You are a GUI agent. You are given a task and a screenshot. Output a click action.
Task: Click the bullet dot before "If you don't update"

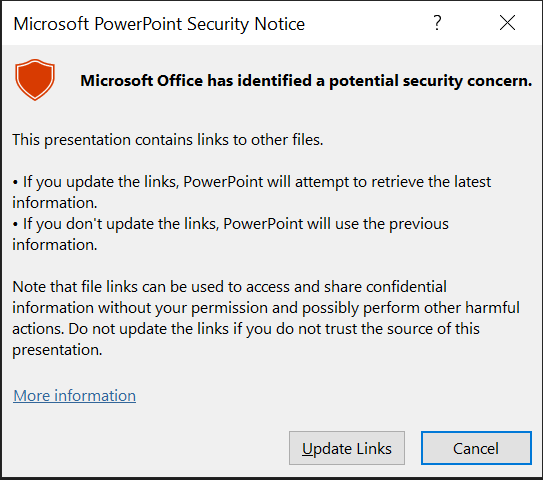pos(15,224)
